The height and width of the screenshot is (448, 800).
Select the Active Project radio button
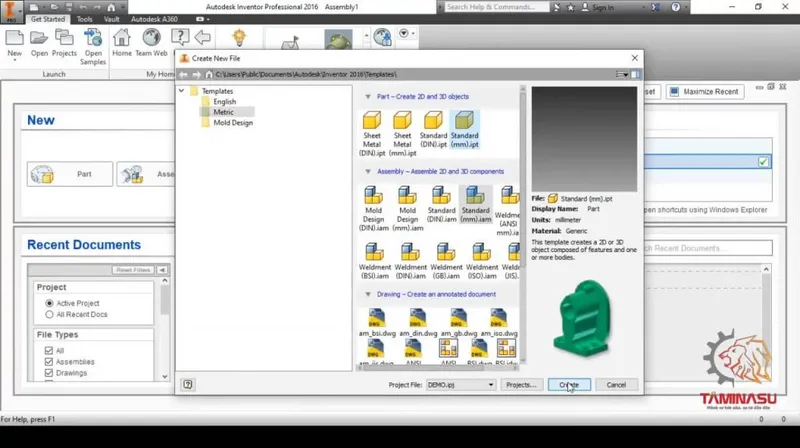(49, 303)
